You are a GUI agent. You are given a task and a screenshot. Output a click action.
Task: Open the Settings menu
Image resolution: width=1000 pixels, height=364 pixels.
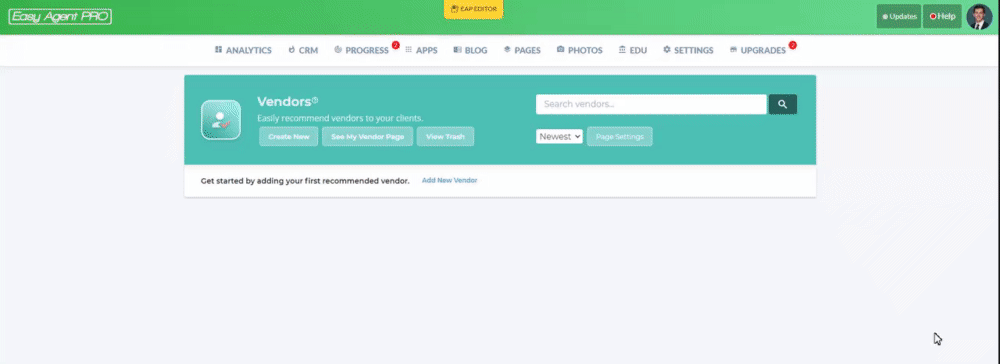tap(688, 50)
